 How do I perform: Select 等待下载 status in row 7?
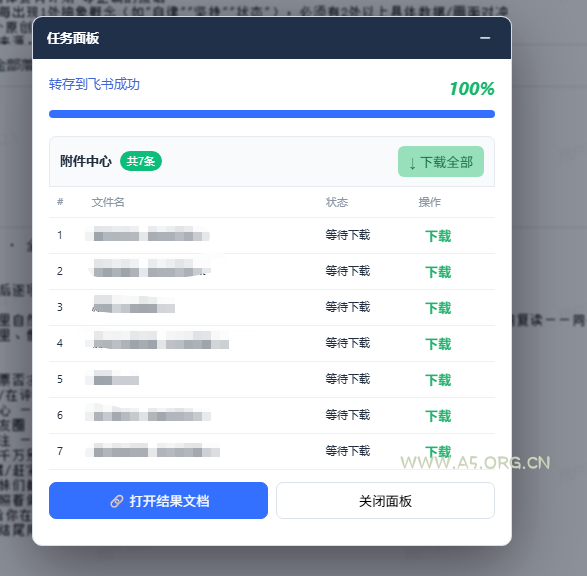(348, 451)
